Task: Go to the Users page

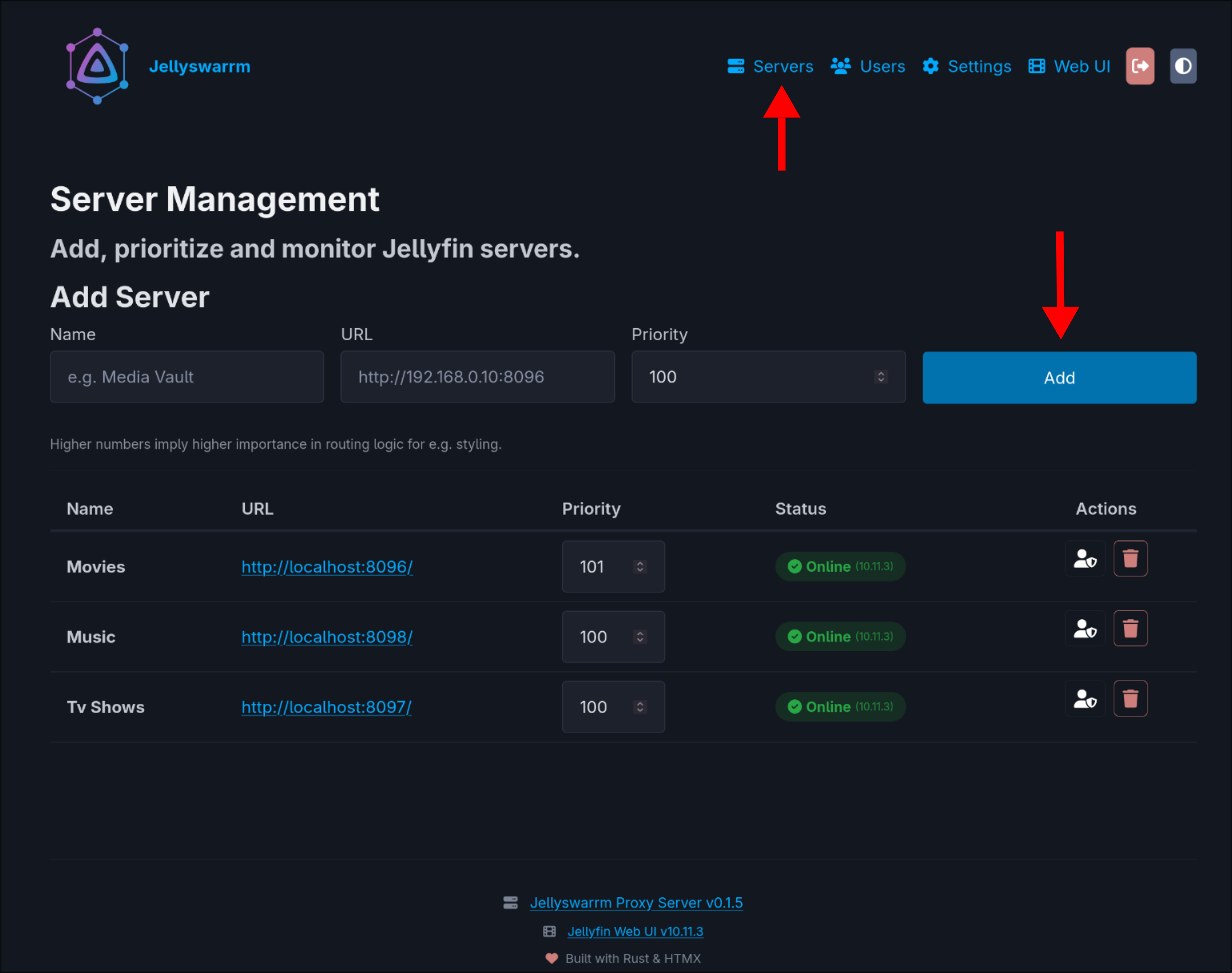Action: coord(867,66)
